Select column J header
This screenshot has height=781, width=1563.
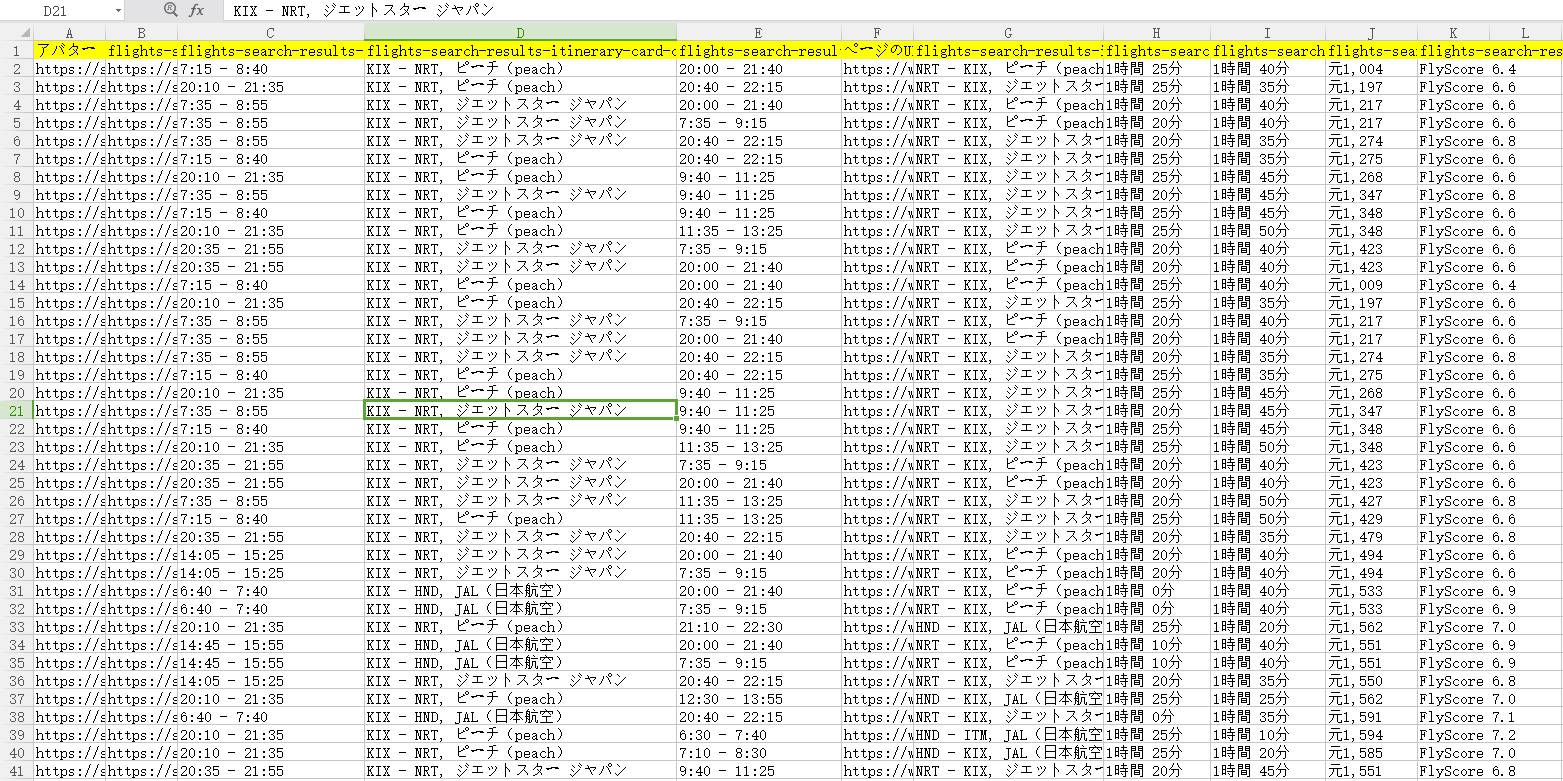[1371, 33]
